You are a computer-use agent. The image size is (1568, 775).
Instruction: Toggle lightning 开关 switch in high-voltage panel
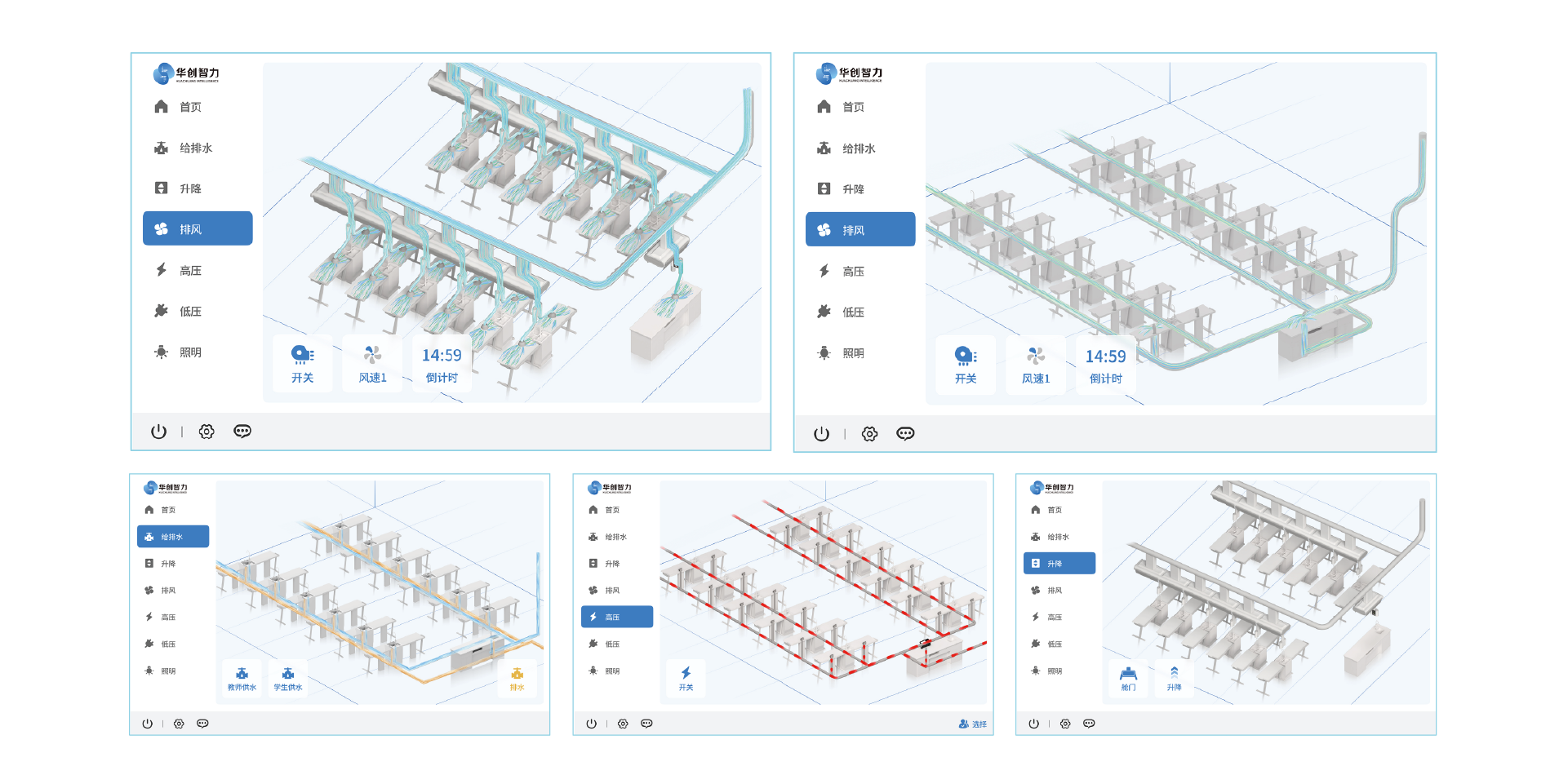point(686,678)
